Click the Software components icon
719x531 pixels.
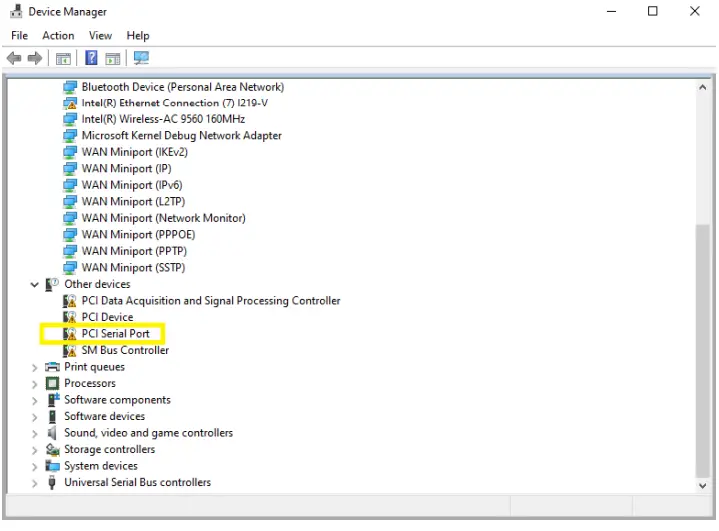tap(53, 399)
